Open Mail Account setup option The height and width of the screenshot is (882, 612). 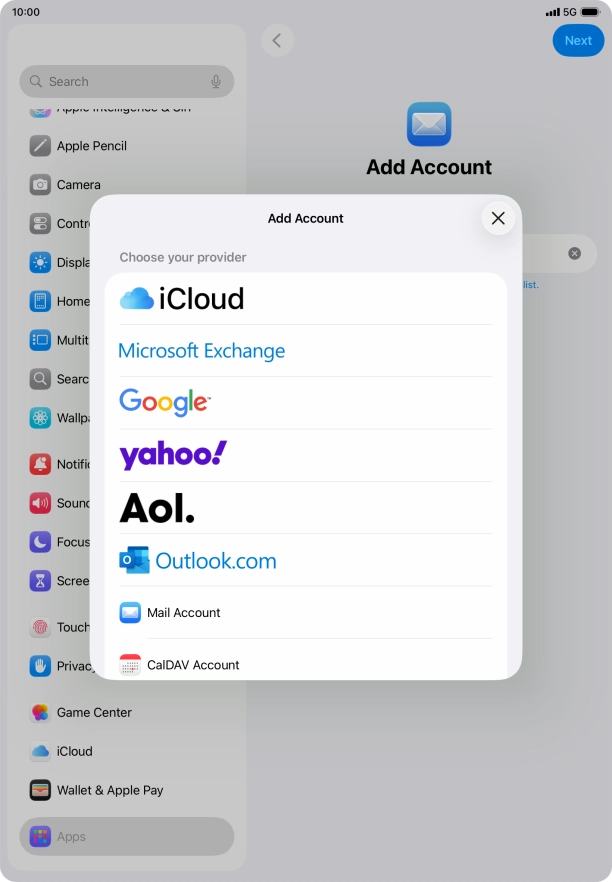click(x=184, y=613)
